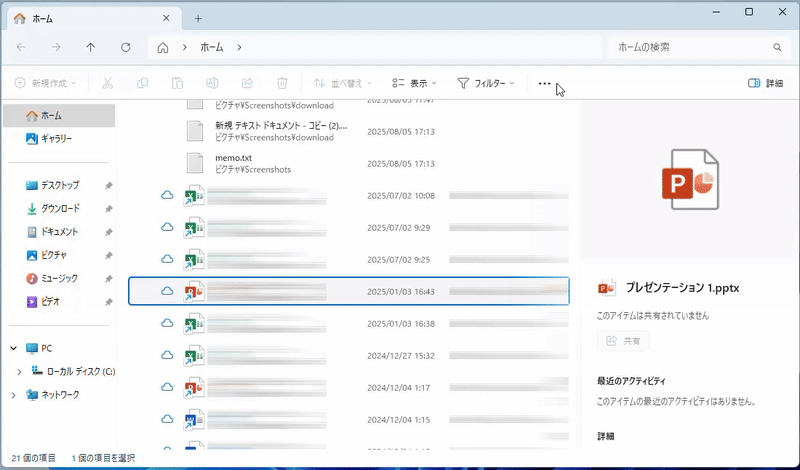Expand the chevron after ホーム in address bar
800x470 pixels.
pos(239,47)
